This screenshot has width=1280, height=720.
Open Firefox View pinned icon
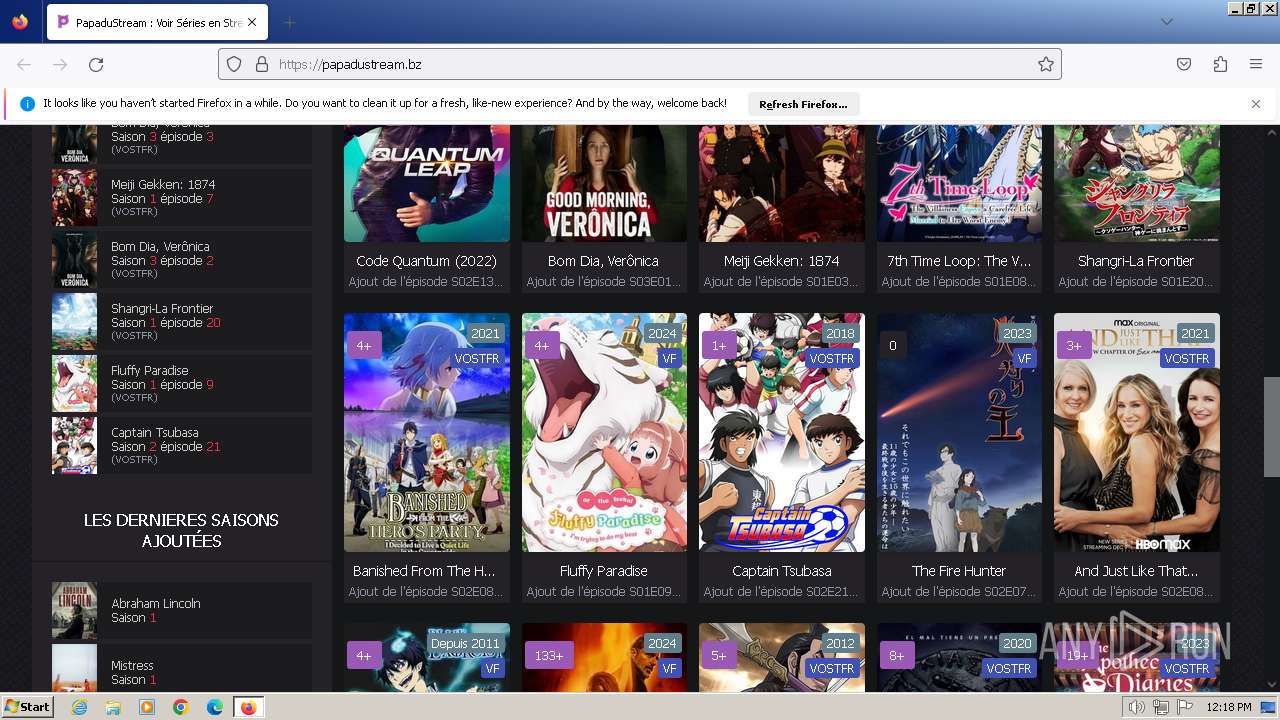(20, 22)
